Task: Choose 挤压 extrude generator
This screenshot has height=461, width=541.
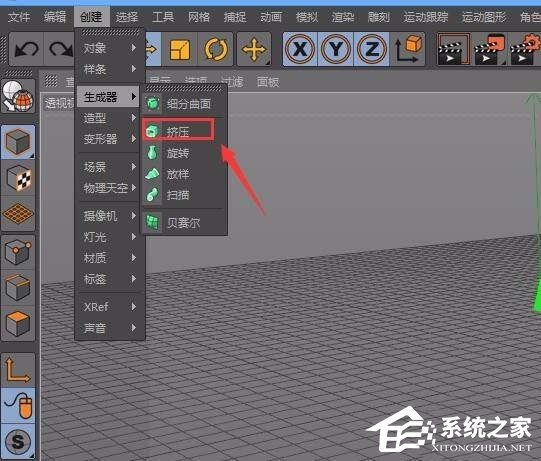Action: coord(184,131)
